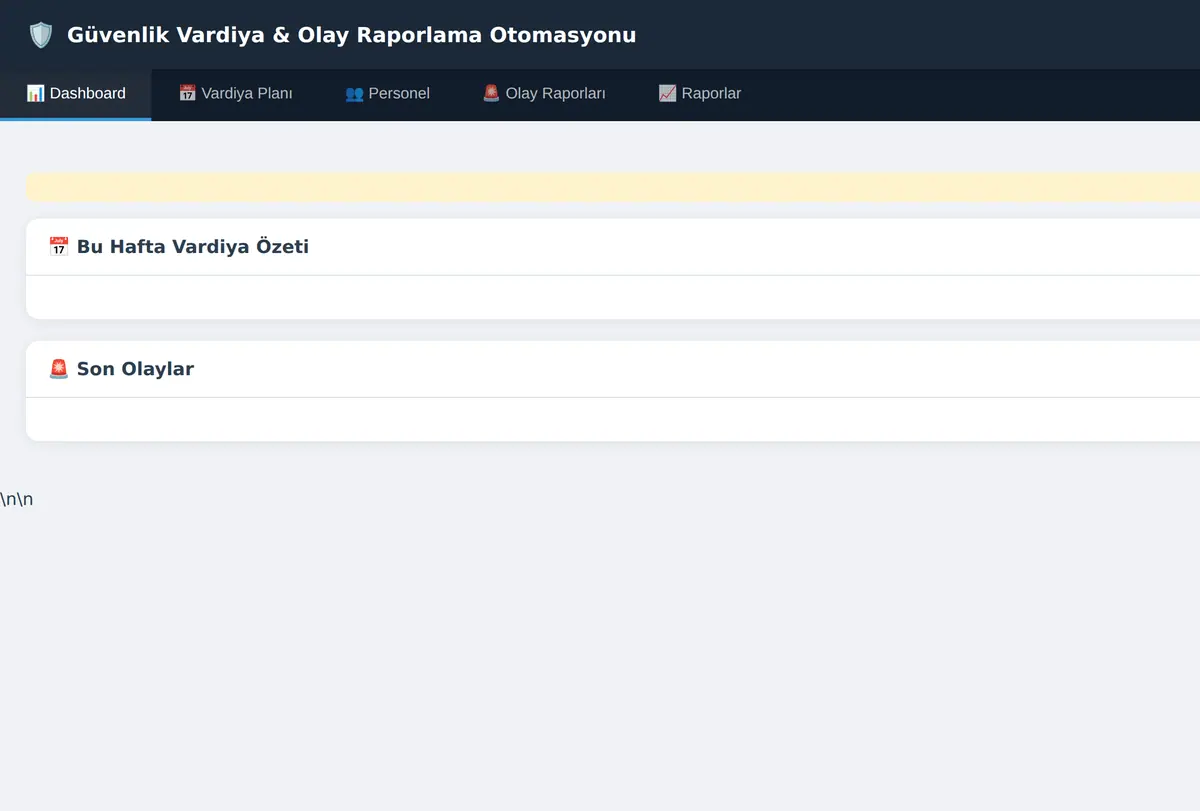Open the Personel tab
This screenshot has height=811, width=1200.
387,94
